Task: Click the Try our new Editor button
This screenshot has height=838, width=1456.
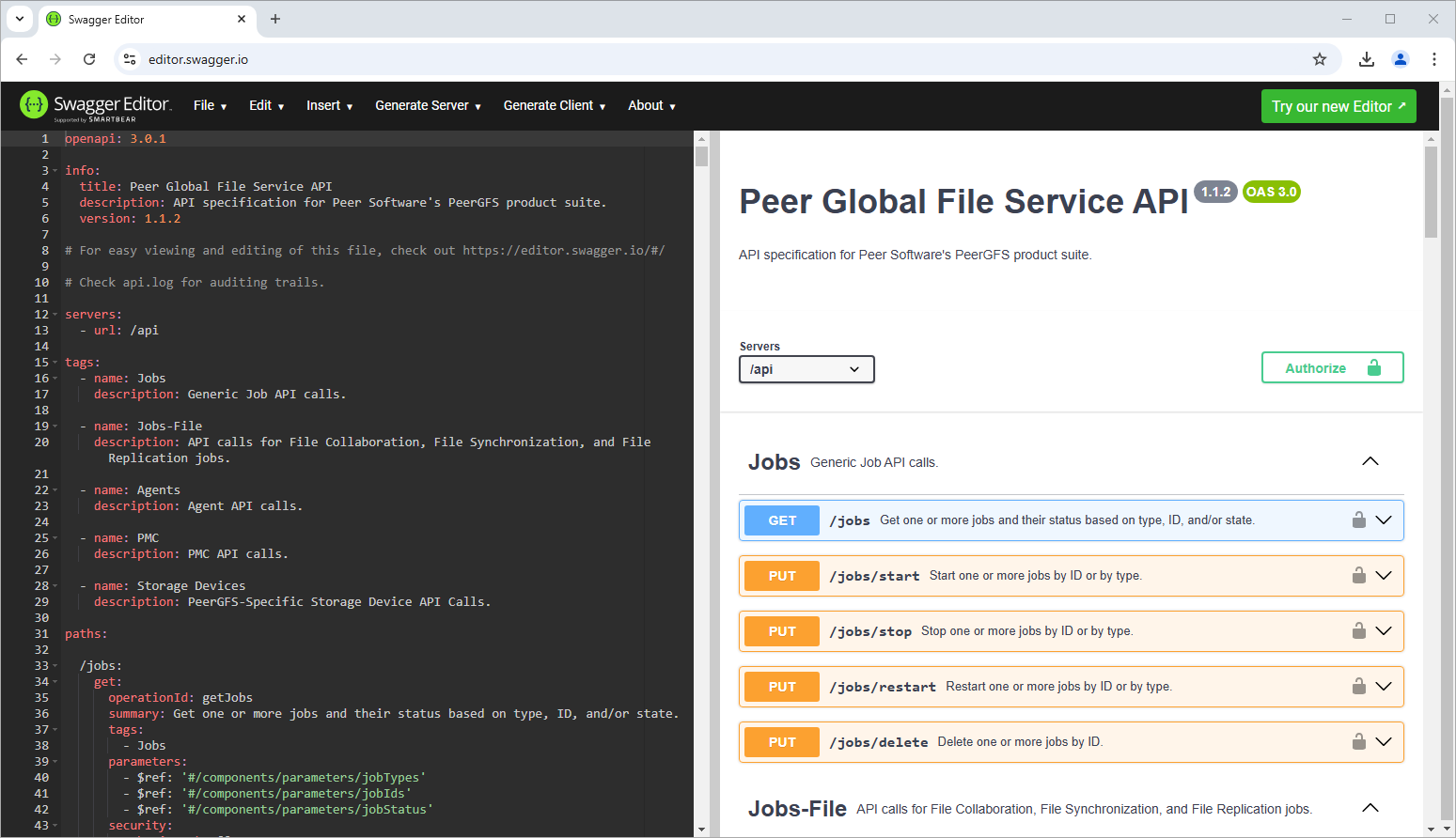Action: point(1338,106)
